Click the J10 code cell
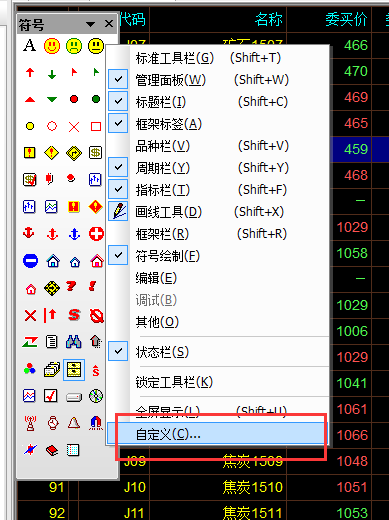This screenshot has width=389, height=520. click(135, 487)
